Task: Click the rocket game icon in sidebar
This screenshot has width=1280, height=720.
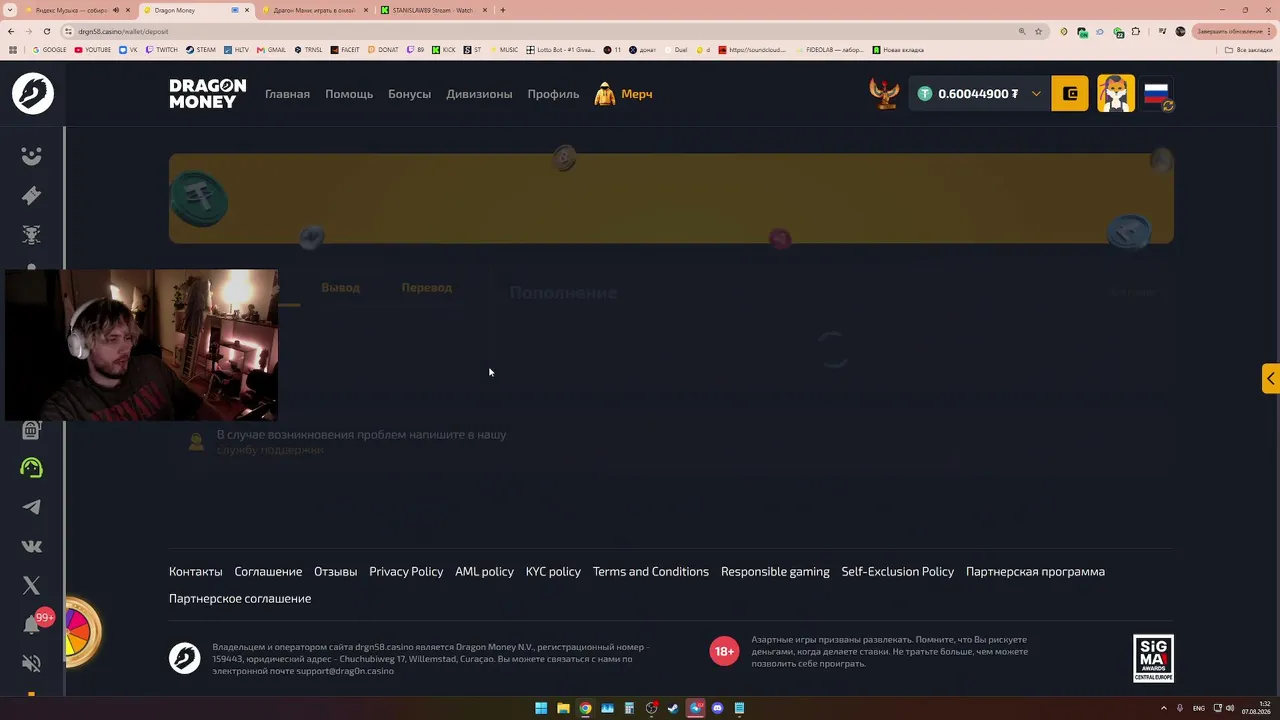Action: (x=32, y=195)
